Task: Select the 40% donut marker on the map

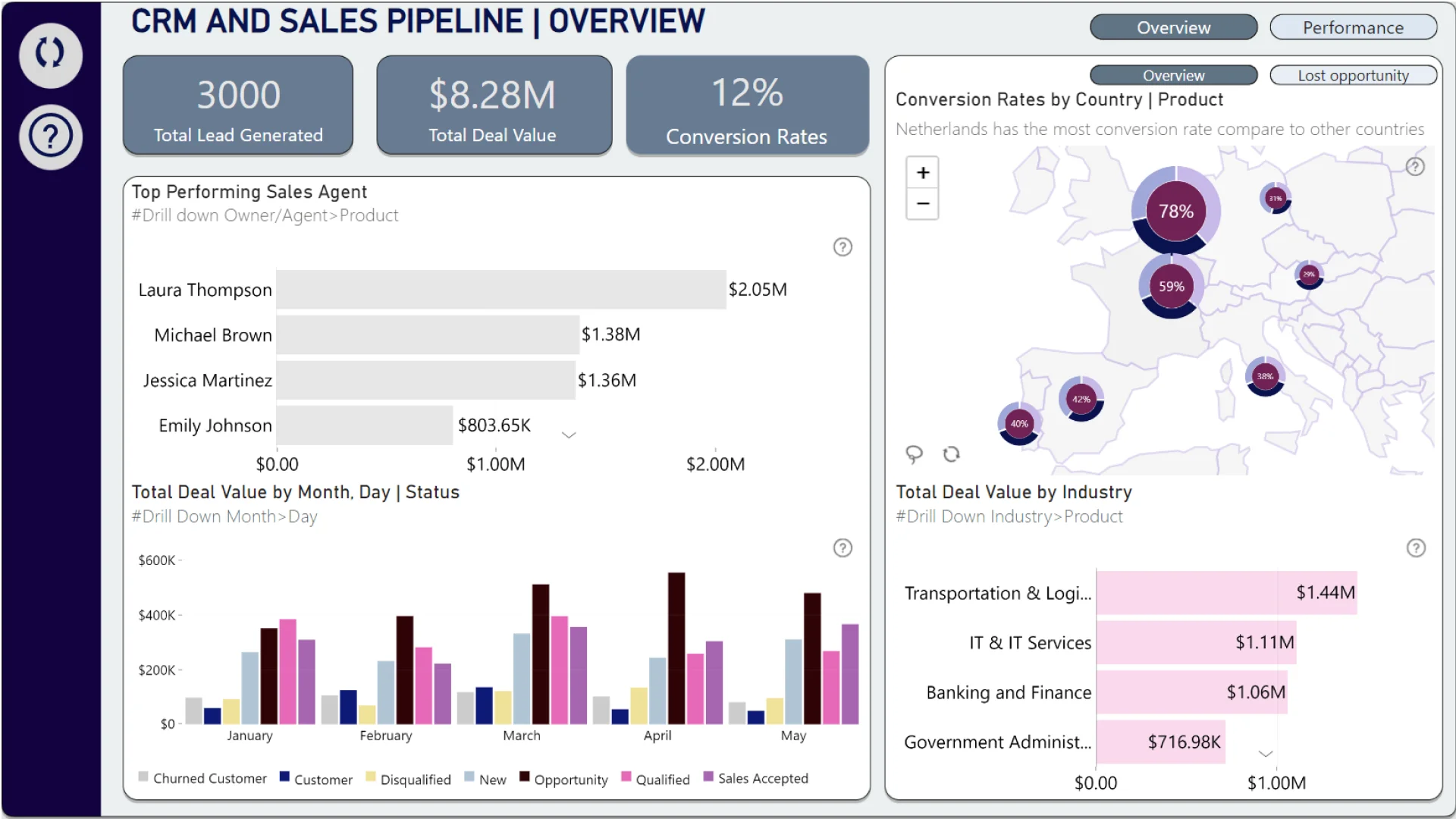Action: [1019, 424]
